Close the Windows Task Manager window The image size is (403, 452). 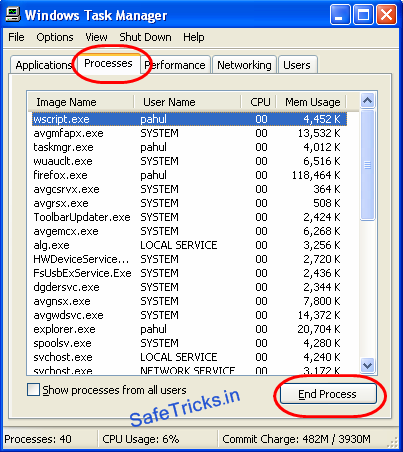click(x=386, y=15)
